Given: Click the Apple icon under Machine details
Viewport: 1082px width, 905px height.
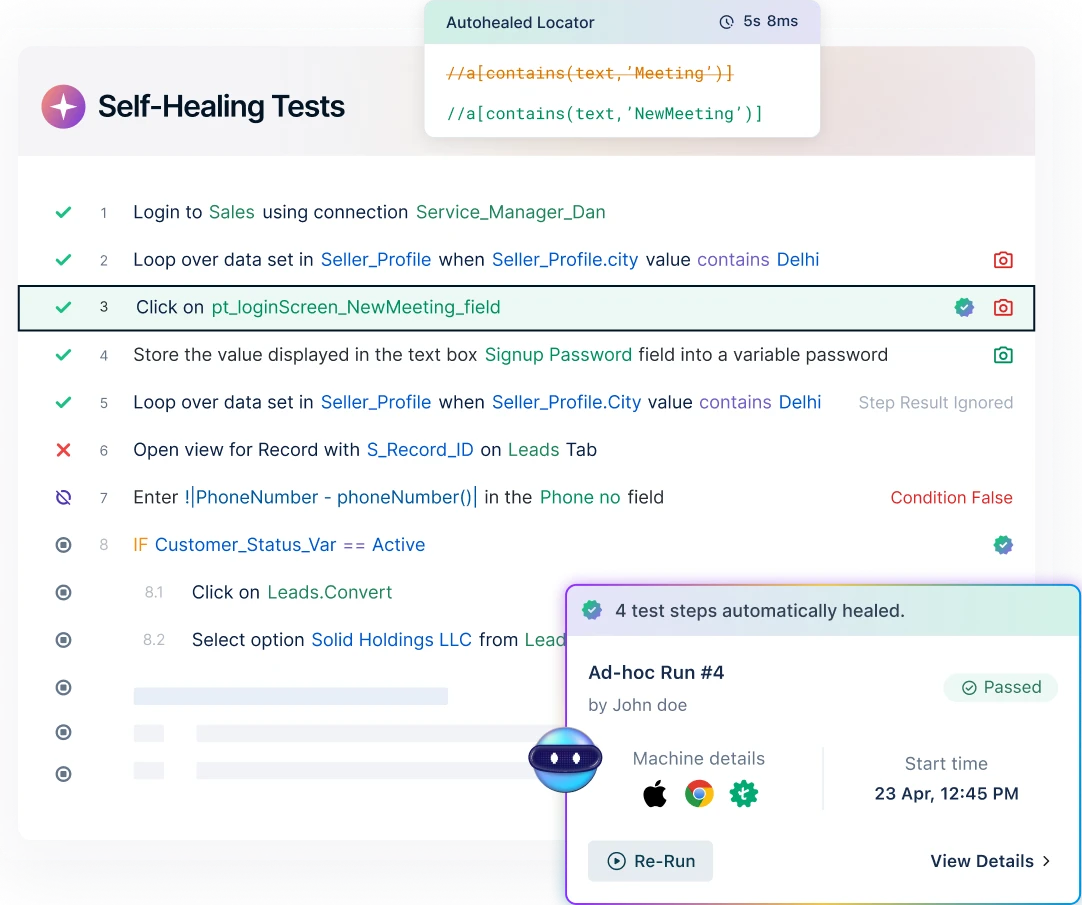Looking at the screenshot, I should click(x=654, y=794).
